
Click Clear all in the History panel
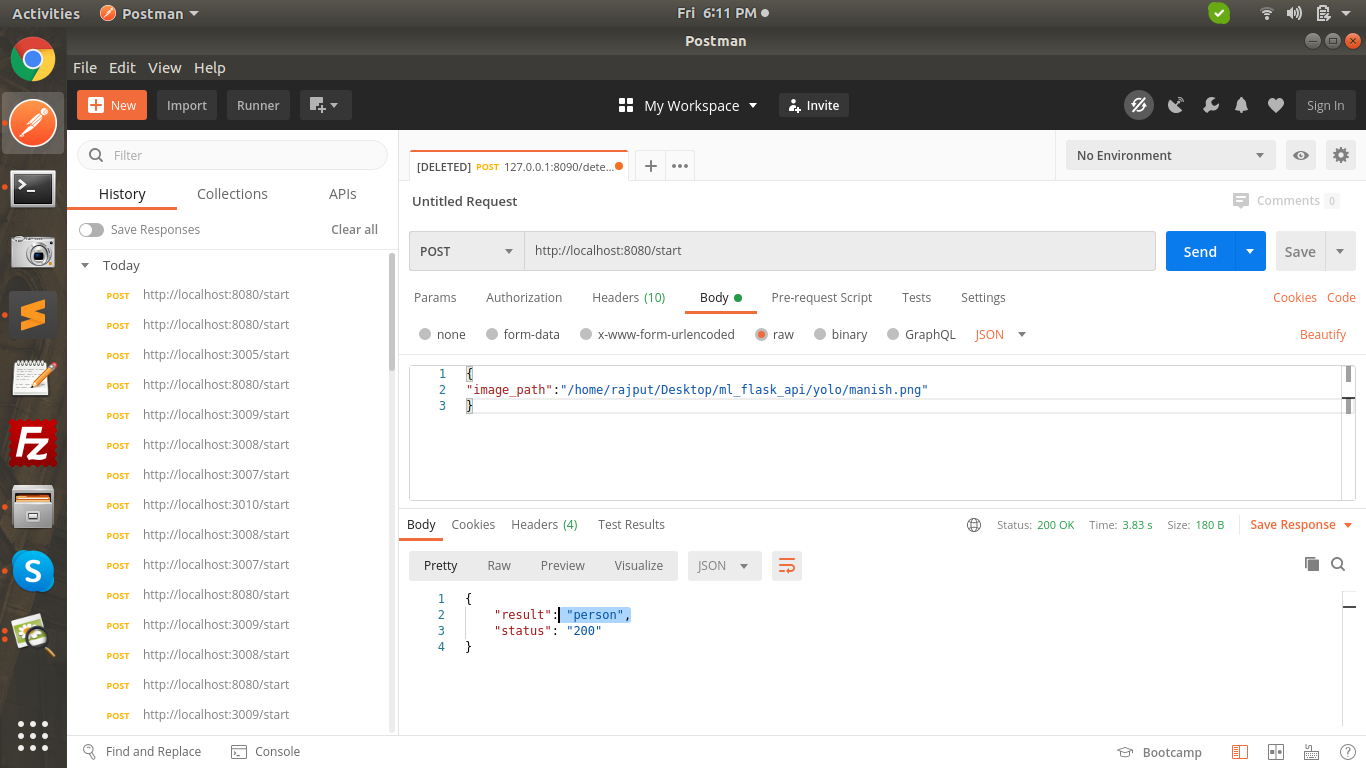(x=354, y=229)
